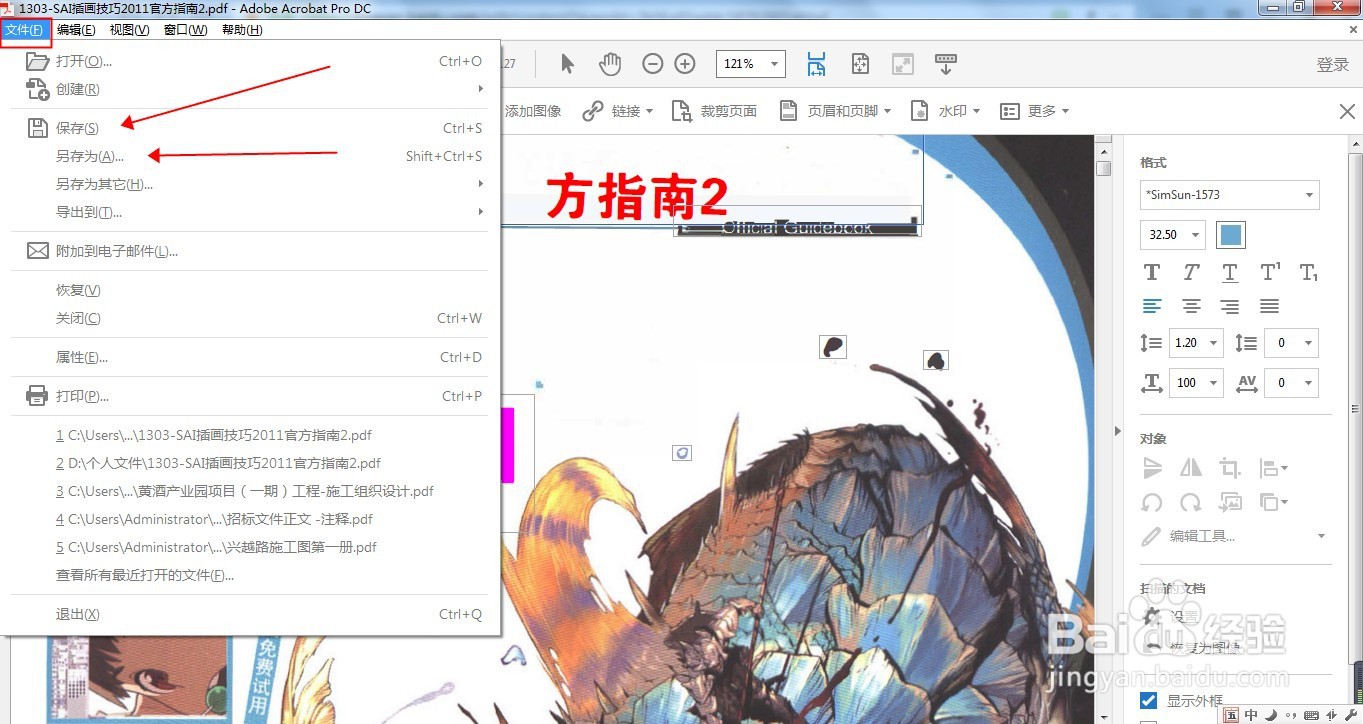Select the arrow selection tool
Image resolution: width=1363 pixels, height=724 pixels.
click(567, 63)
